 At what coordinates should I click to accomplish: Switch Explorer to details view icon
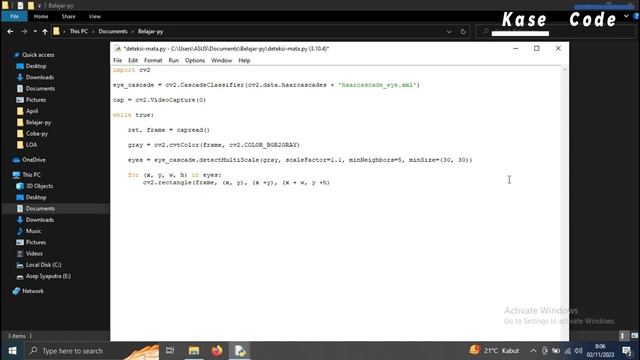coord(622,336)
